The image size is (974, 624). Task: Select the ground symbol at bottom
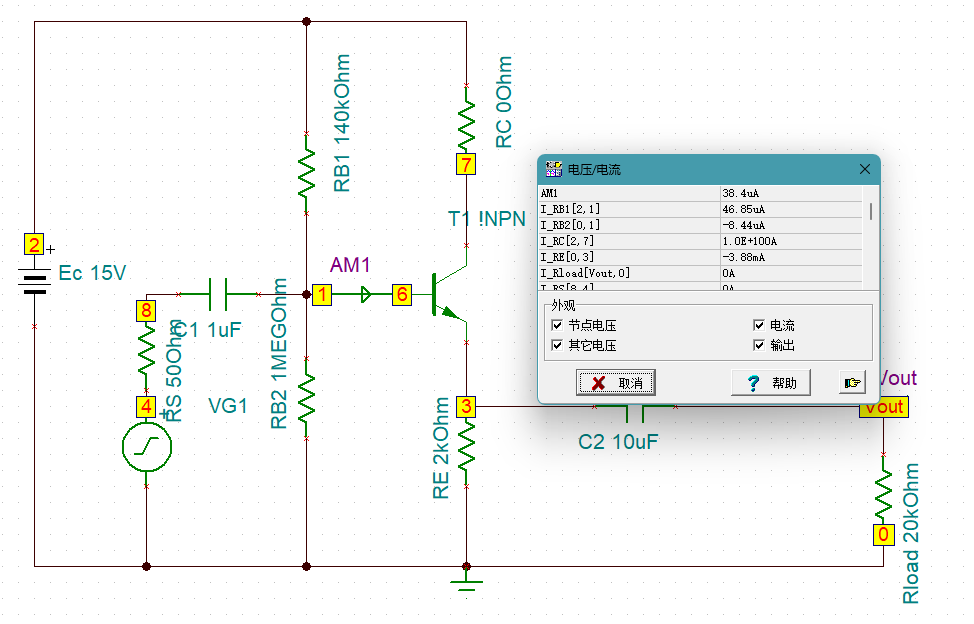point(466,582)
